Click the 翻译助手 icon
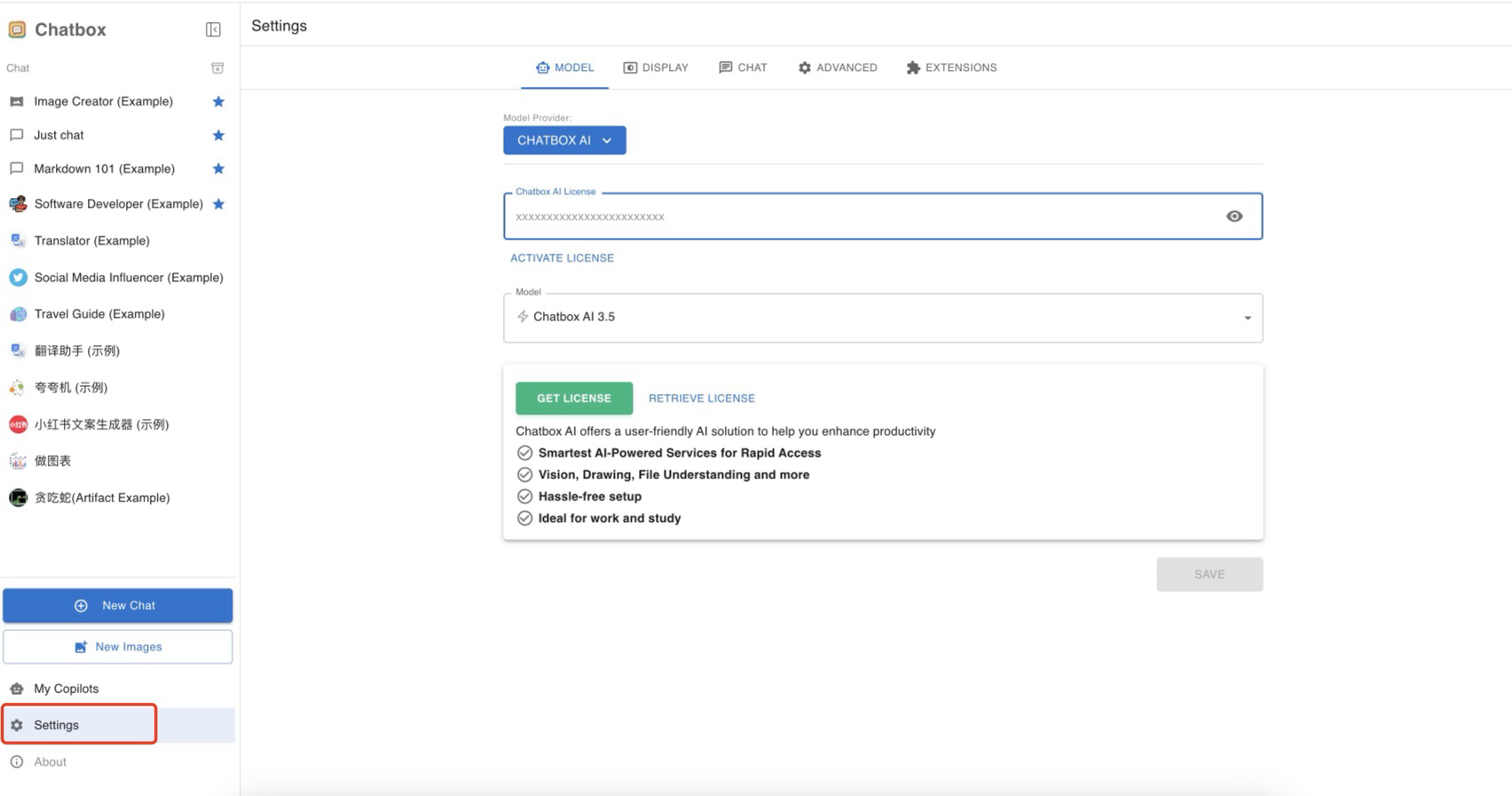This screenshot has width=1512, height=796. [x=18, y=351]
